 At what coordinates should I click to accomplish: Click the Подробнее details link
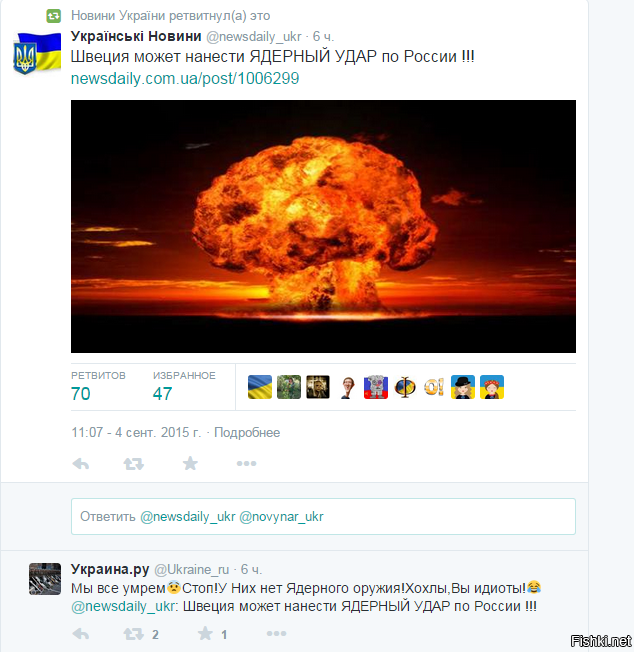(x=247, y=432)
